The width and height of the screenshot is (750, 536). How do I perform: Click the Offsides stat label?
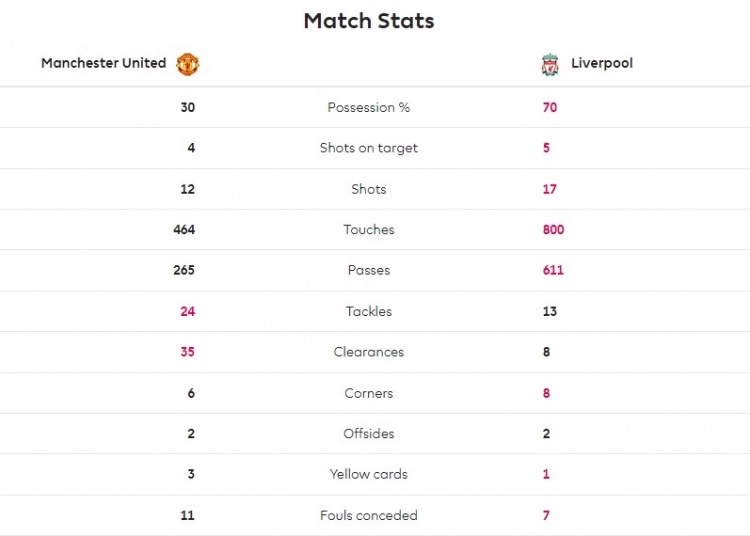pyautogui.click(x=369, y=434)
